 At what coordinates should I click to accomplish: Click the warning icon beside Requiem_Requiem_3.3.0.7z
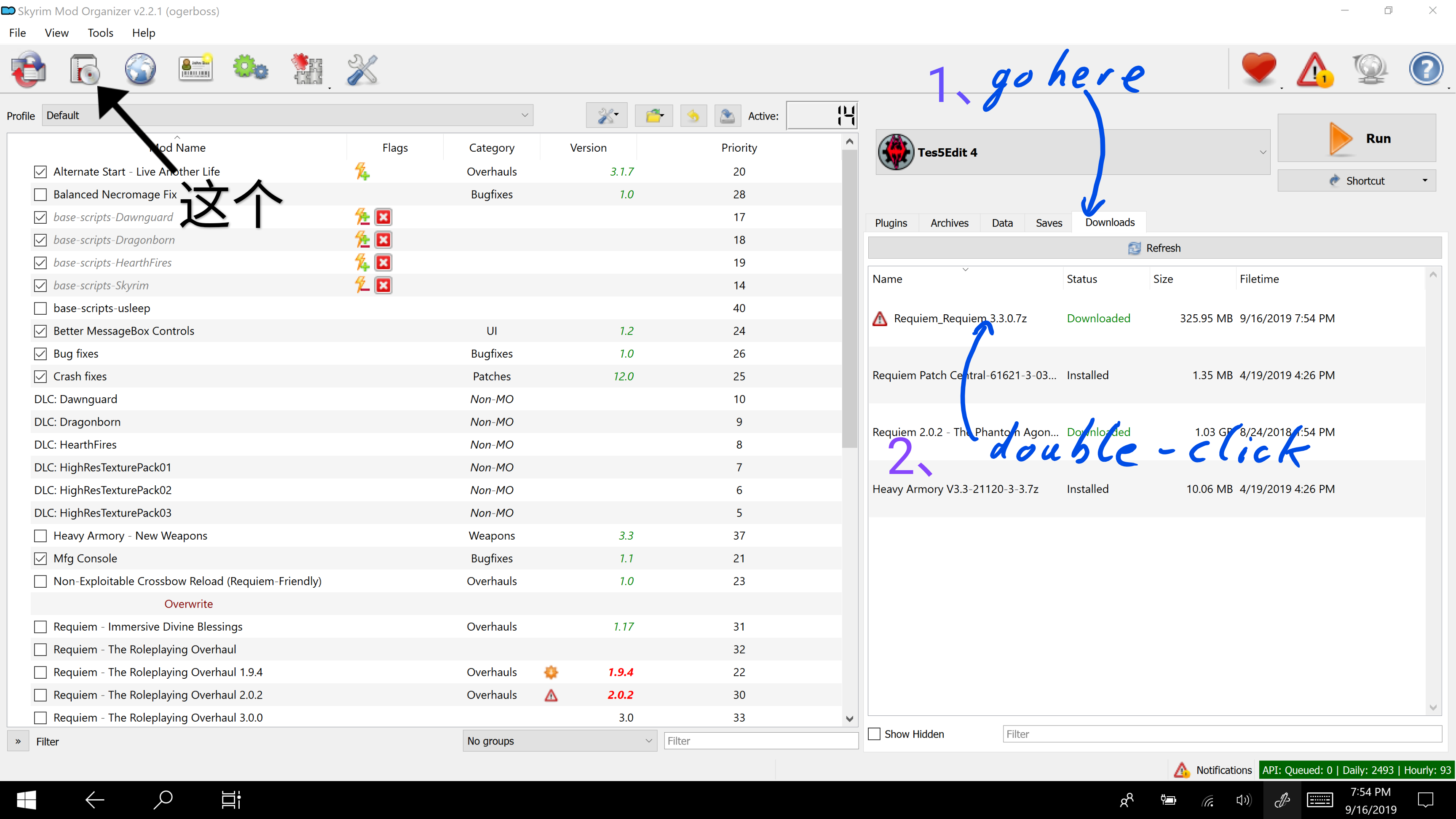pyautogui.click(x=880, y=319)
